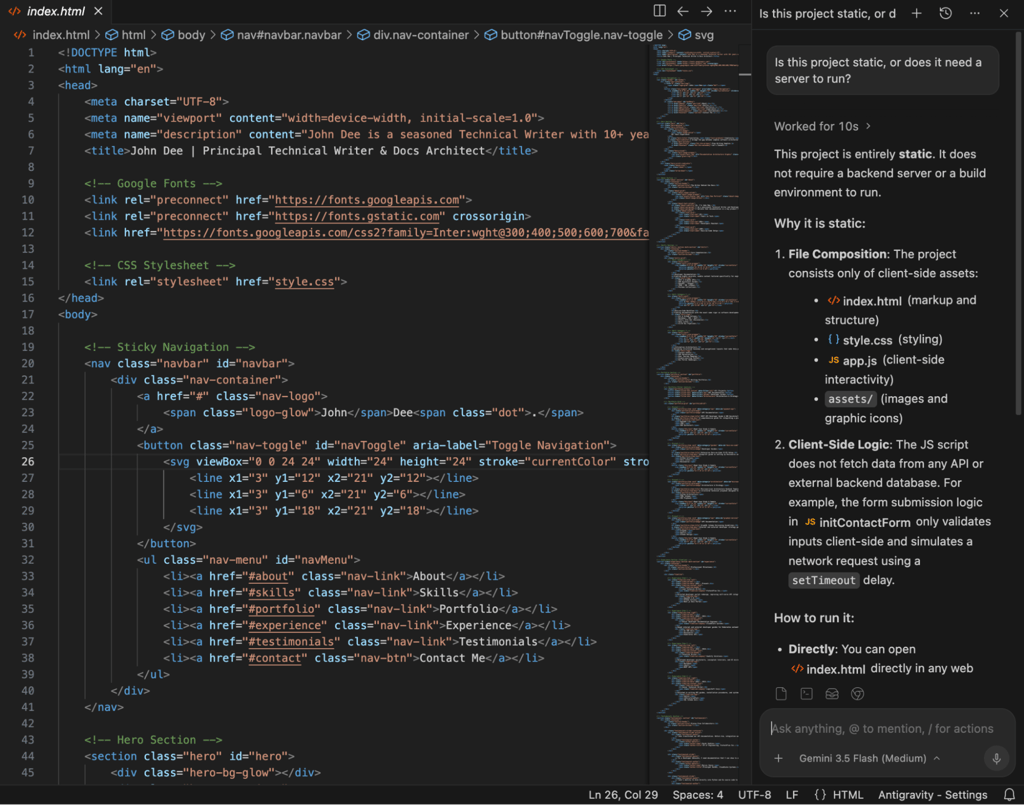The image size is (1024, 805).
Task: Click 'Ln 26, Col 29' in status bar
Action: point(623,795)
